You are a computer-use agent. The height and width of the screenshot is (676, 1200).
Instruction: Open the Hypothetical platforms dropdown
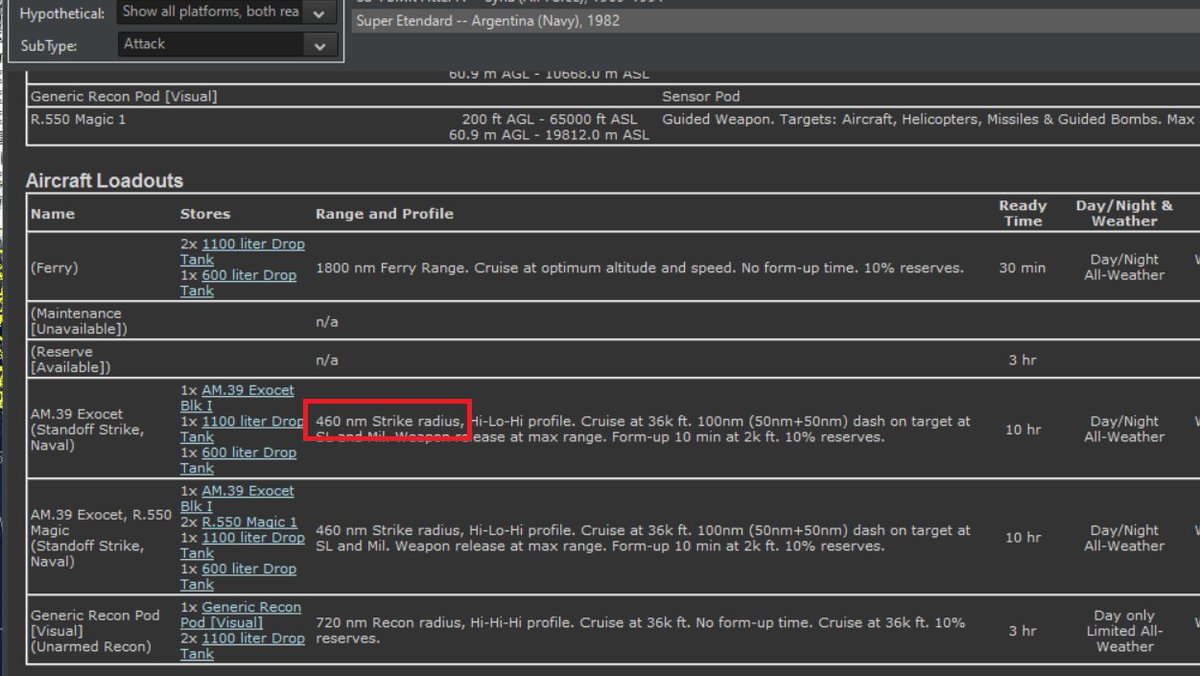tap(226, 13)
